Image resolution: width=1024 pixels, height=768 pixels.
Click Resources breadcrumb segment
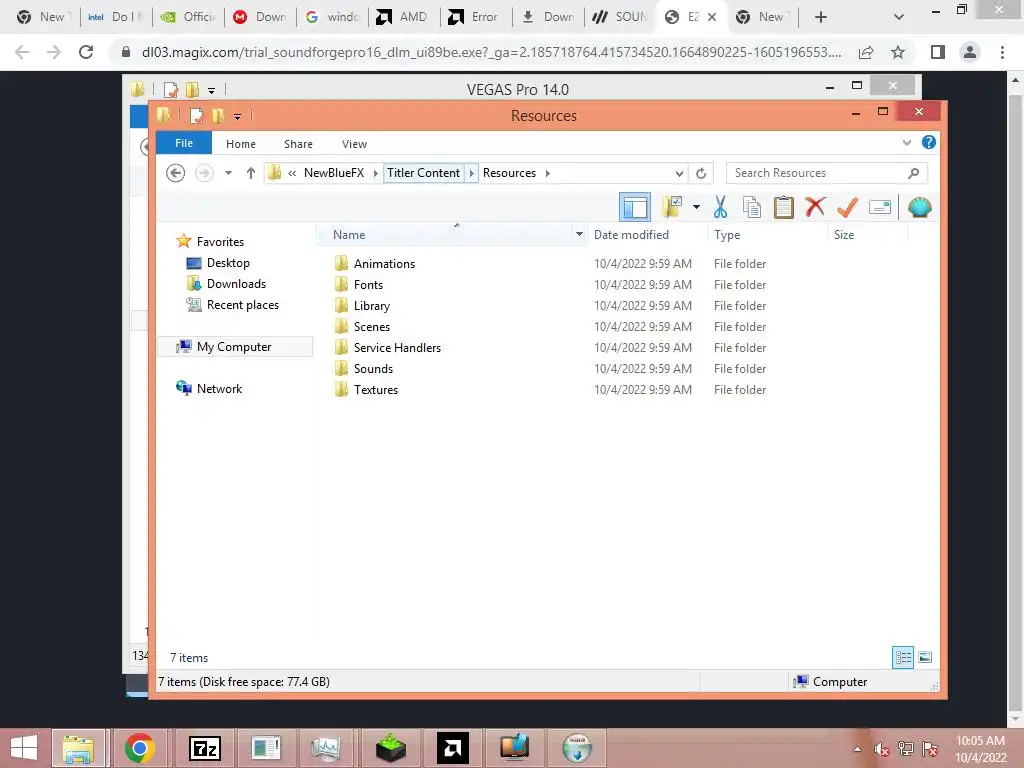[509, 173]
